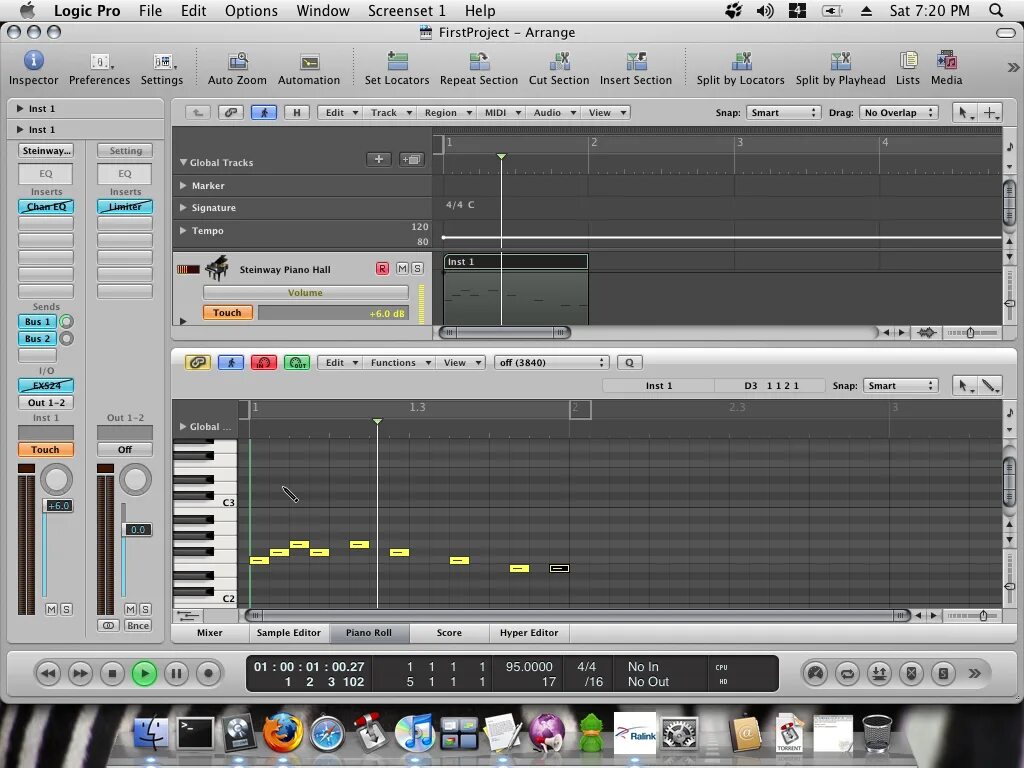The image size is (1024, 768).
Task: Click the track +6.0 dB volume slider
Action: click(x=334, y=313)
